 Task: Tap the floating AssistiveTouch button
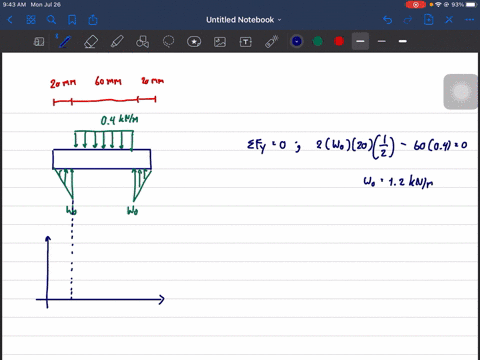[x=461, y=92]
